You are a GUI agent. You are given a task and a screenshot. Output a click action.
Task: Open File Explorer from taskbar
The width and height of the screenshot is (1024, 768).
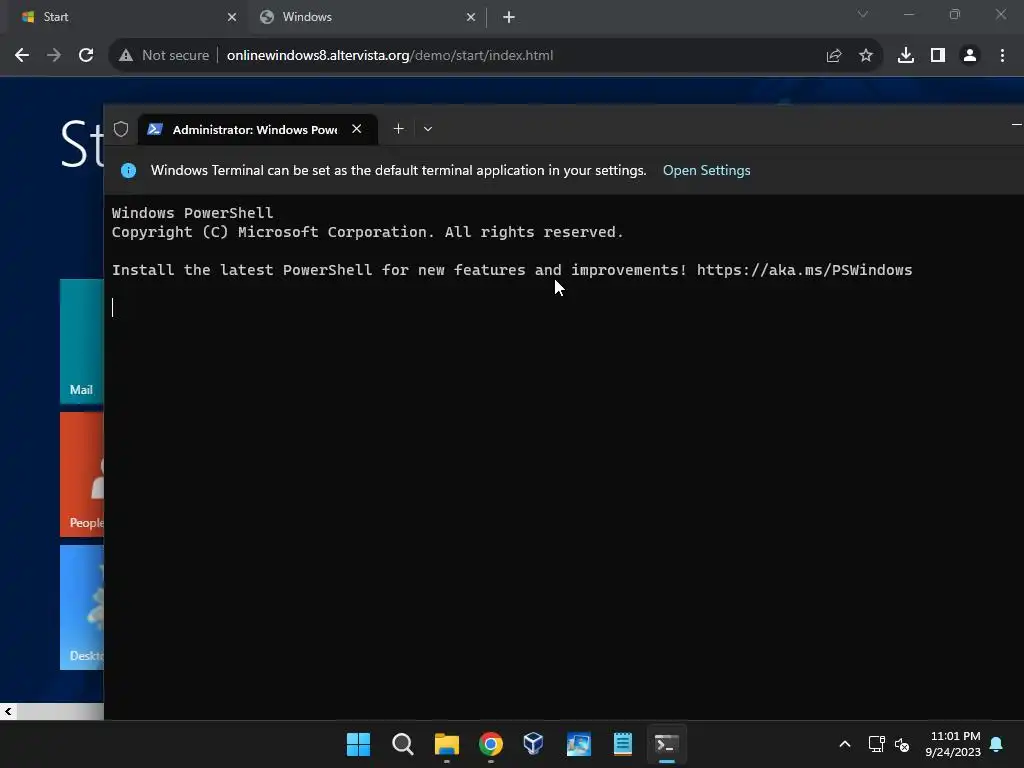pyautogui.click(x=447, y=744)
